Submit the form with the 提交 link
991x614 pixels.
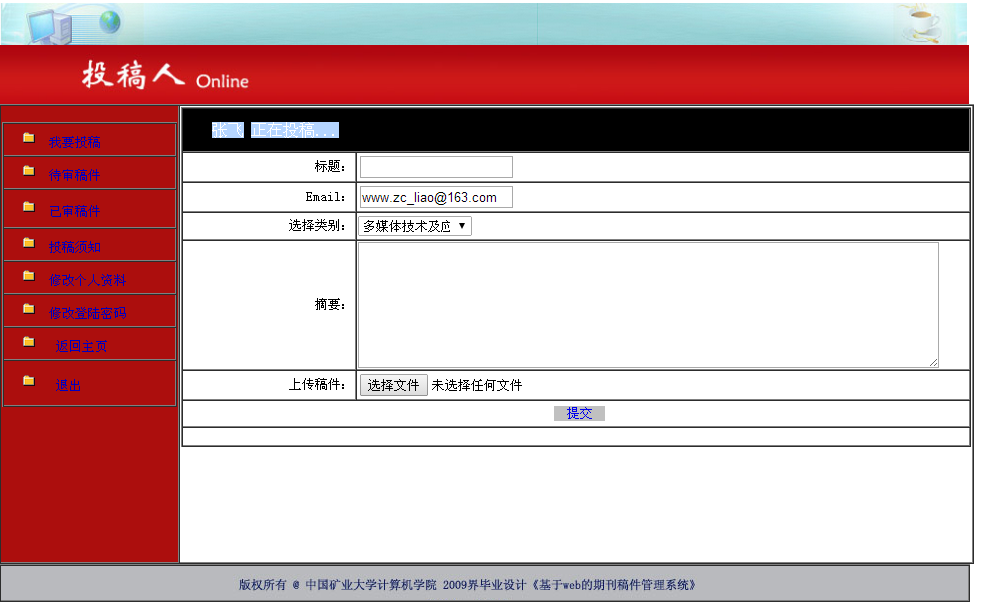click(x=579, y=413)
